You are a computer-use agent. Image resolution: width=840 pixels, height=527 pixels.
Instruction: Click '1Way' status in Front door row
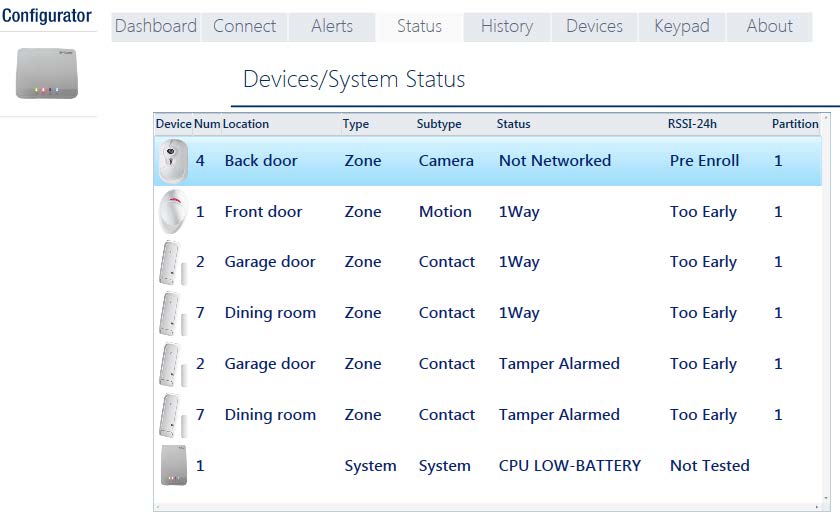coord(519,212)
